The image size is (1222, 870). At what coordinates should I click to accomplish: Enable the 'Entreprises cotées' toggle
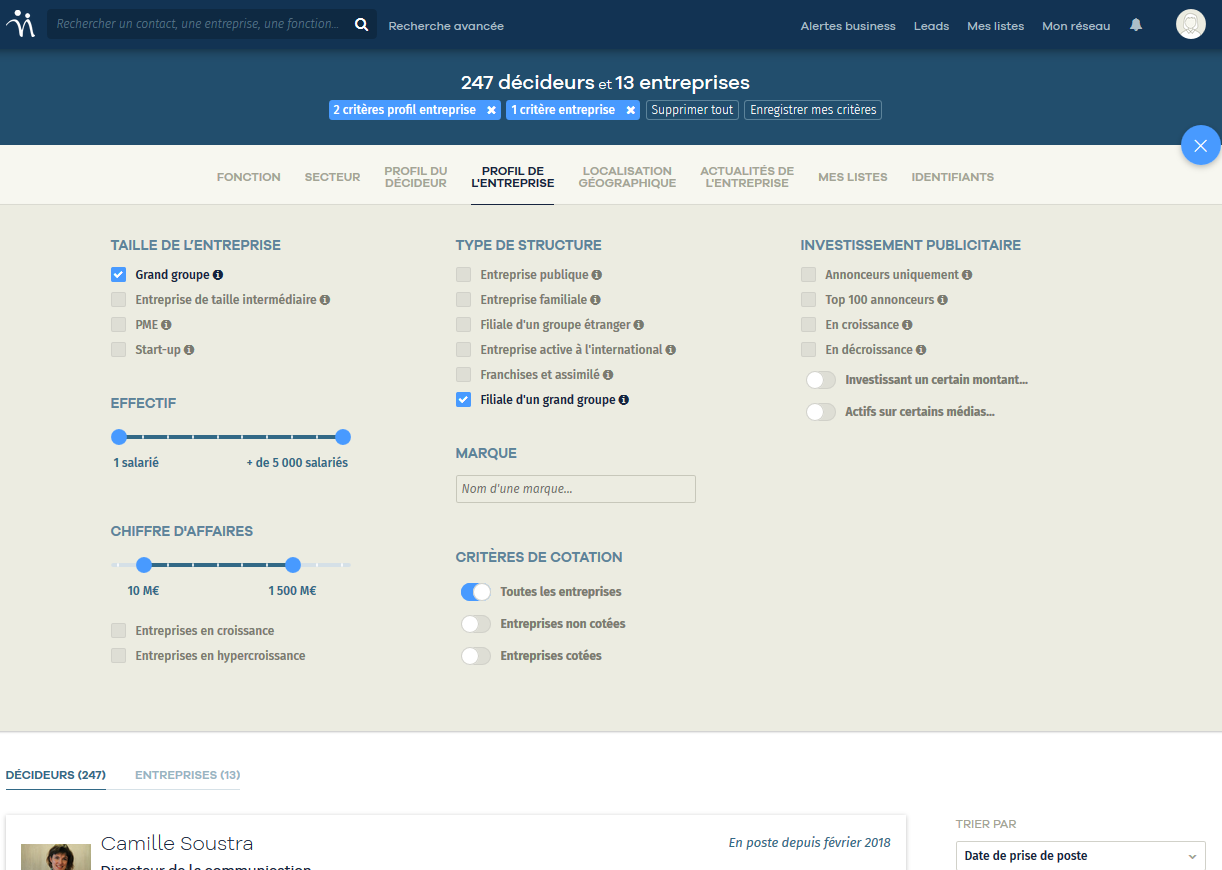[x=476, y=655]
